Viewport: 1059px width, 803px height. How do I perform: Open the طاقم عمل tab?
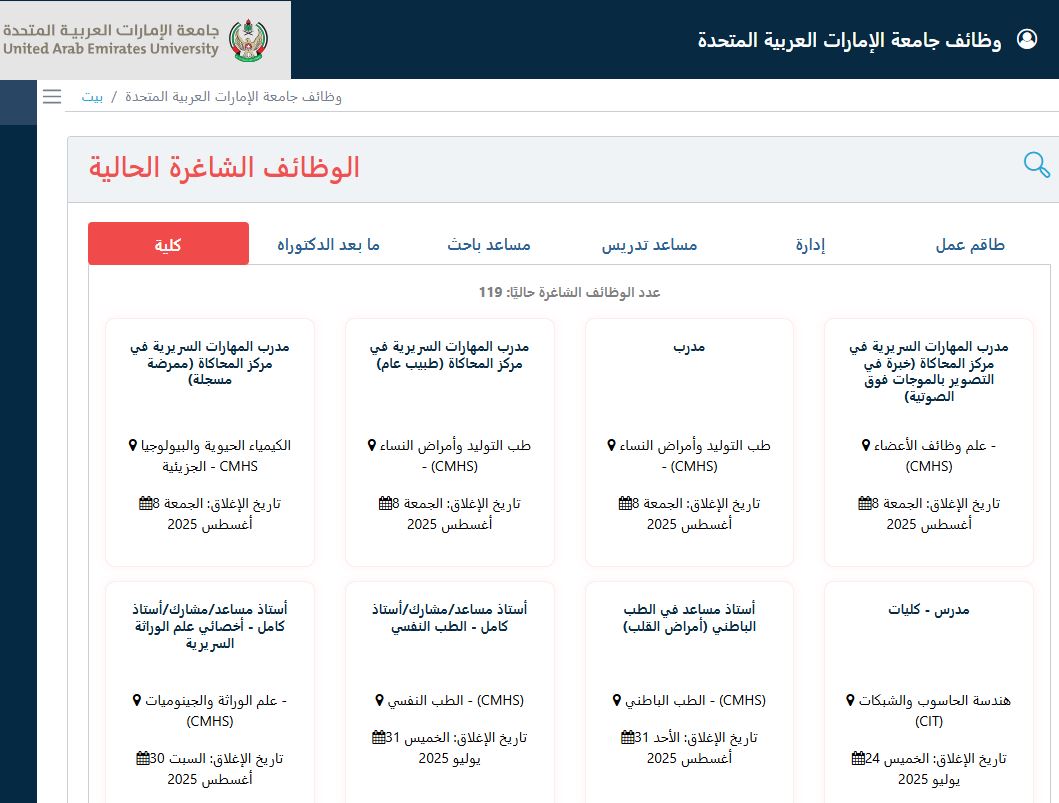pyautogui.click(x=969, y=245)
